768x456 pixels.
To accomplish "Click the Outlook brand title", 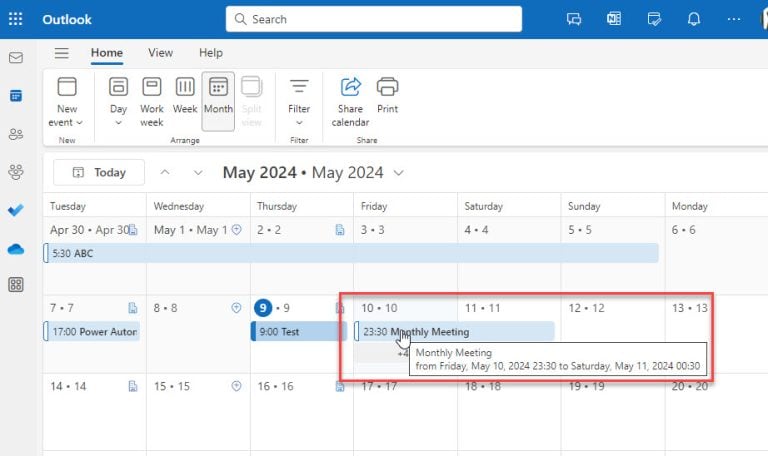I will (x=67, y=20).
